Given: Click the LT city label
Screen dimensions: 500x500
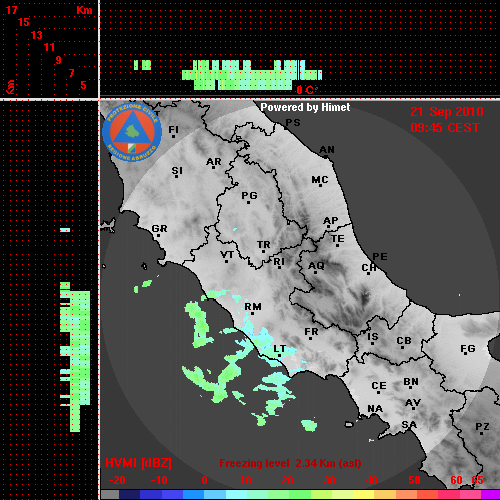Looking at the screenshot, I should point(279,349).
